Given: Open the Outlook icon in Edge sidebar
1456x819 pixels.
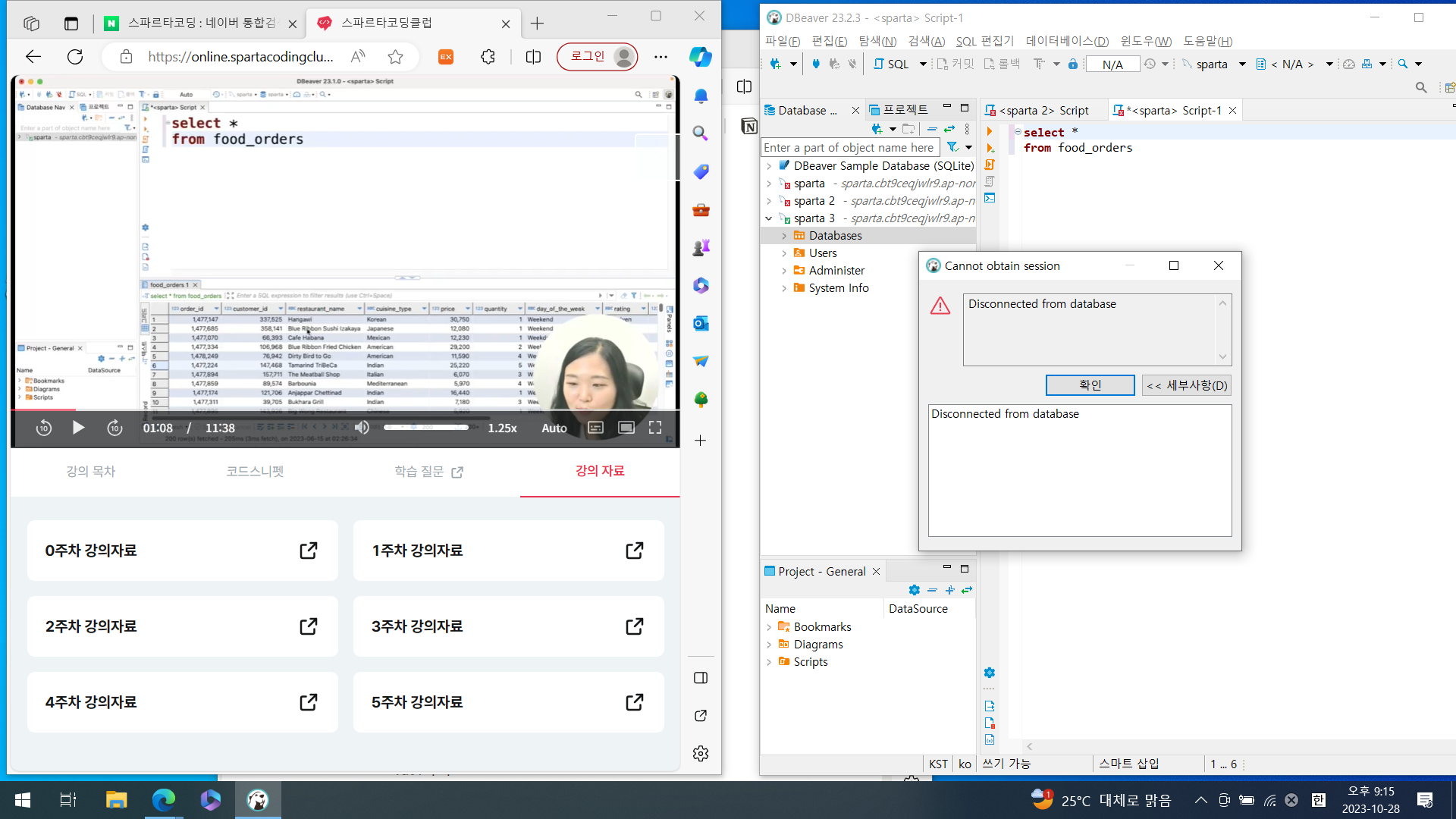Looking at the screenshot, I should [701, 324].
